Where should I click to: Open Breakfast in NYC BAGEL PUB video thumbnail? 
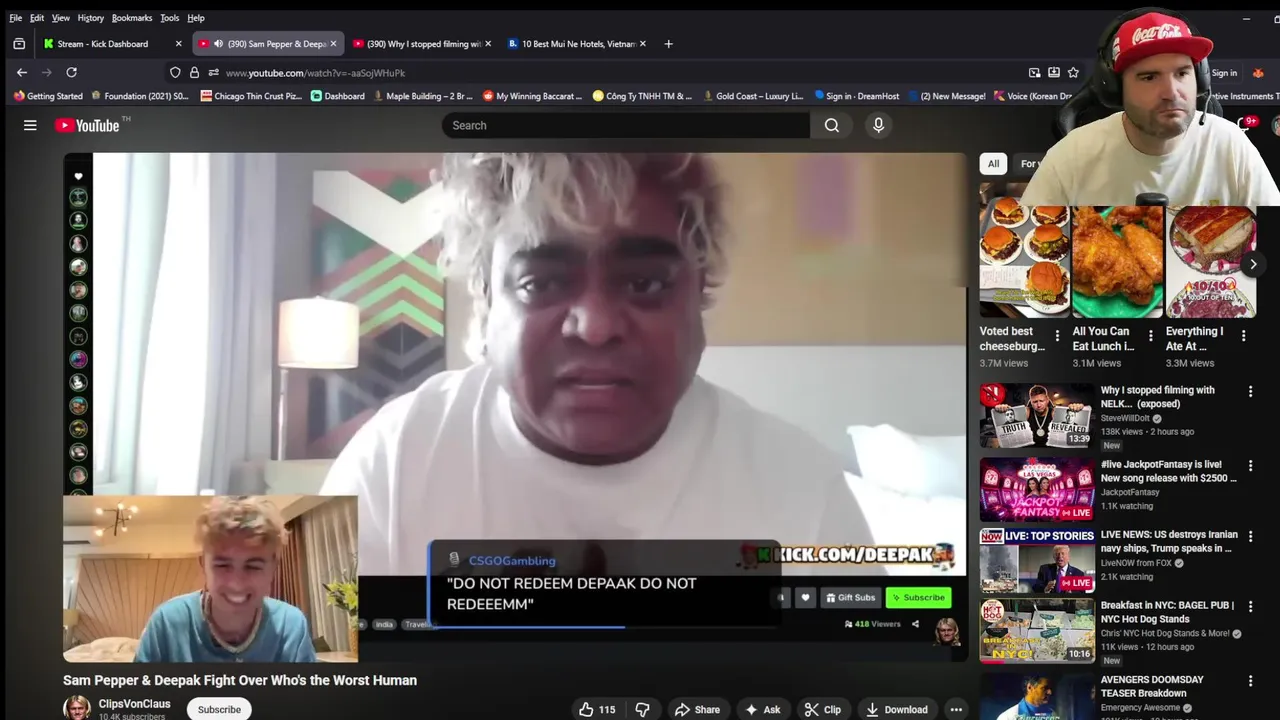pos(1037,631)
